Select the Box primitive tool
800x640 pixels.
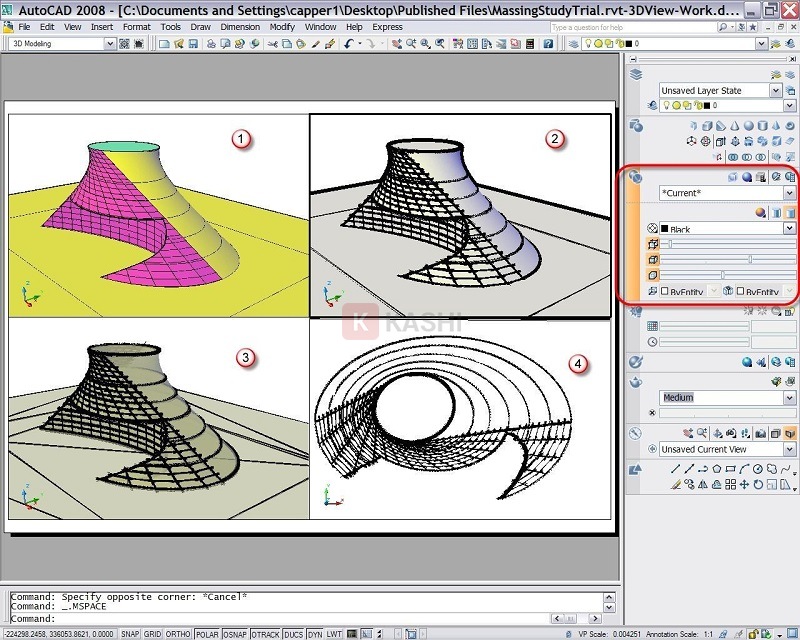(x=707, y=126)
